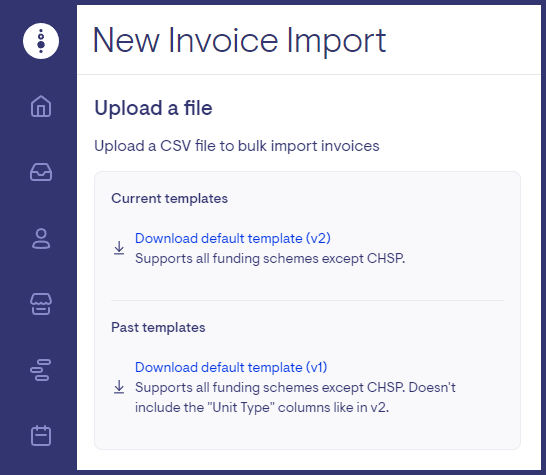This screenshot has width=546, height=475.
Task: Click divider line between Current and Past templates
Action: 307,300
